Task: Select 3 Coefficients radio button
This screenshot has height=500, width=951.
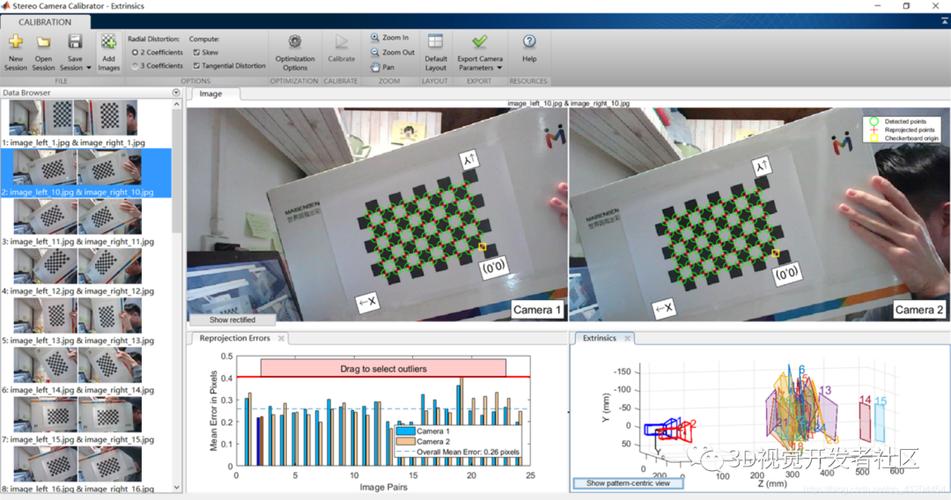Action: click(157, 66)
